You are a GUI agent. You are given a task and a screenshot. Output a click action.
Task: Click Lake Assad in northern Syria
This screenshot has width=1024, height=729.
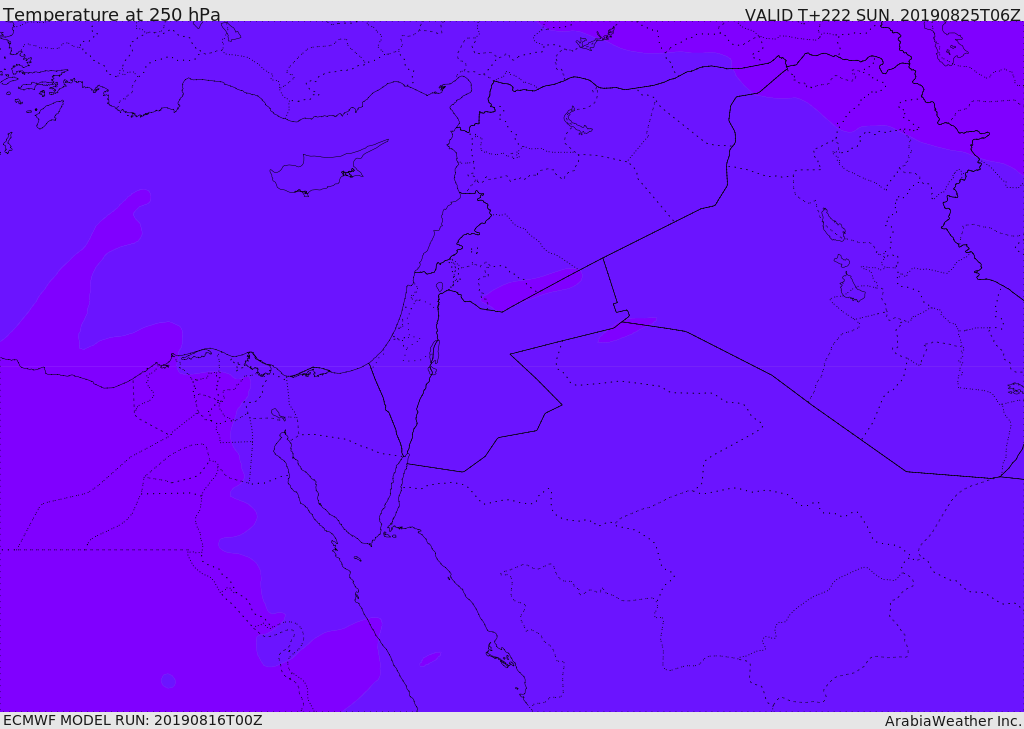coord(578,121)
